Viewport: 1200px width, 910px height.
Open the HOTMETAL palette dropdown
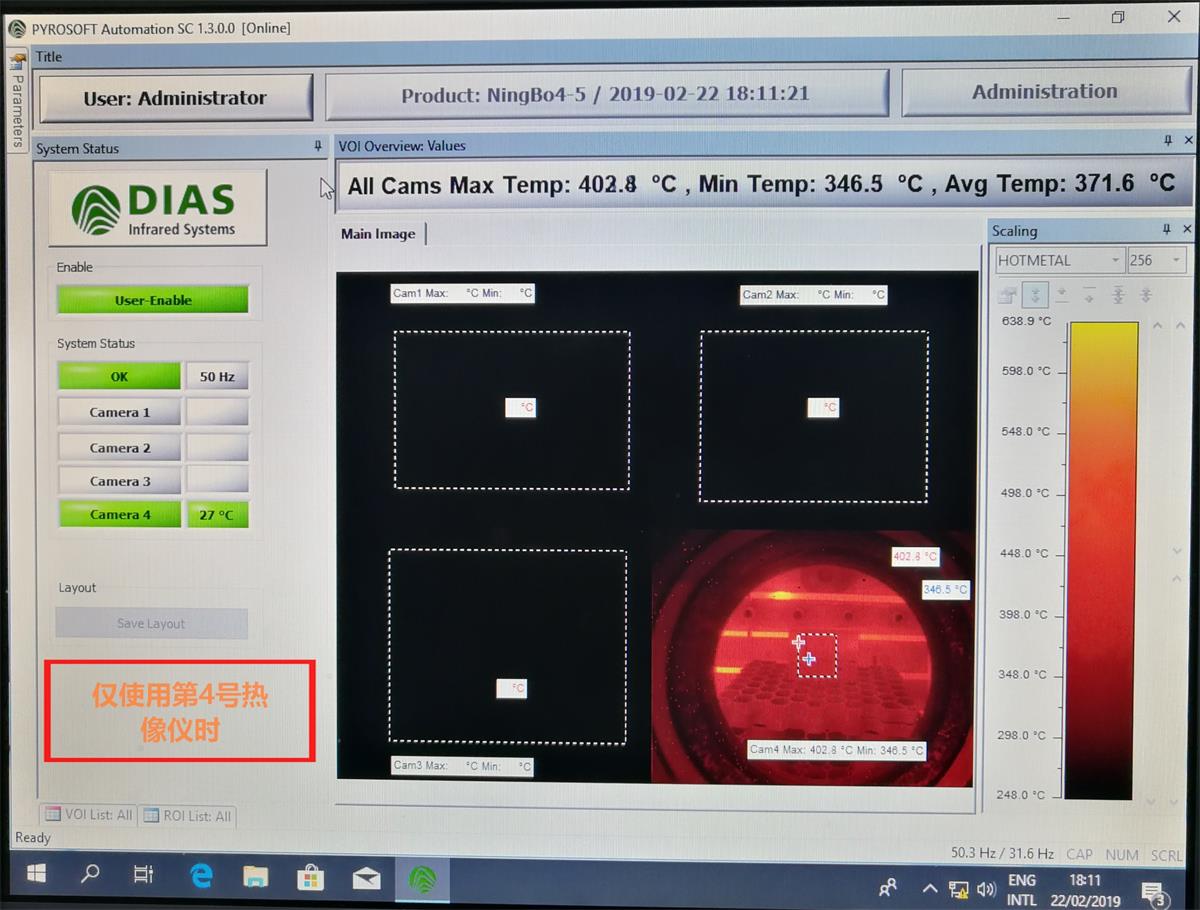pos(1060,261)
